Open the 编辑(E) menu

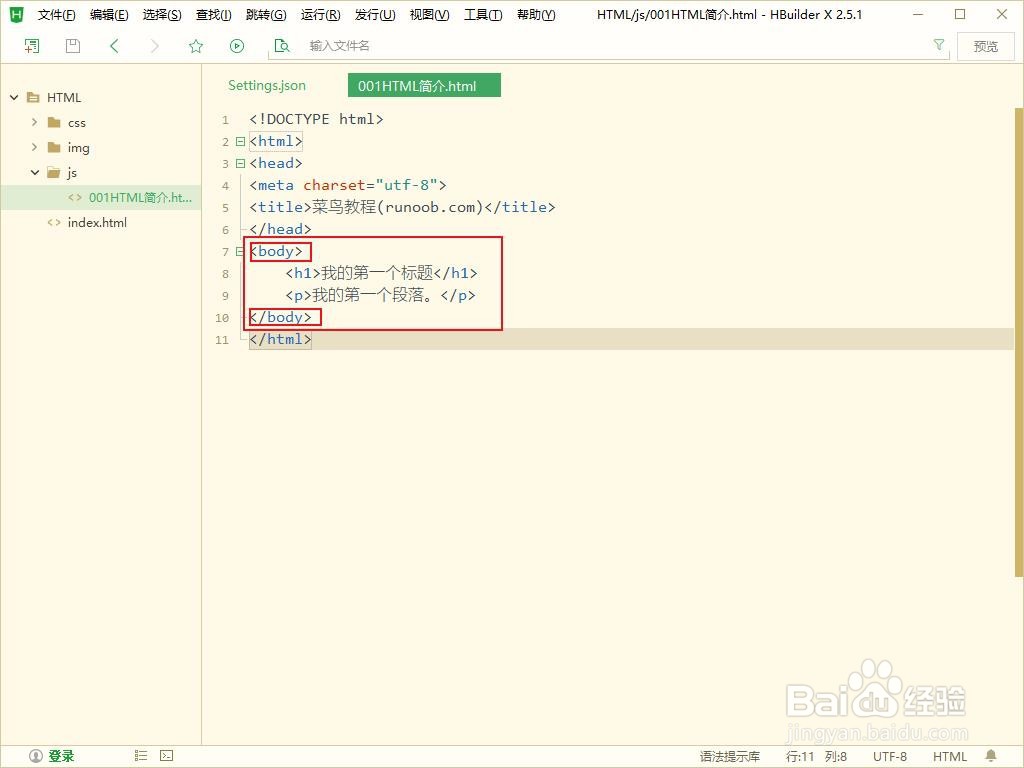tap(109, 14)
